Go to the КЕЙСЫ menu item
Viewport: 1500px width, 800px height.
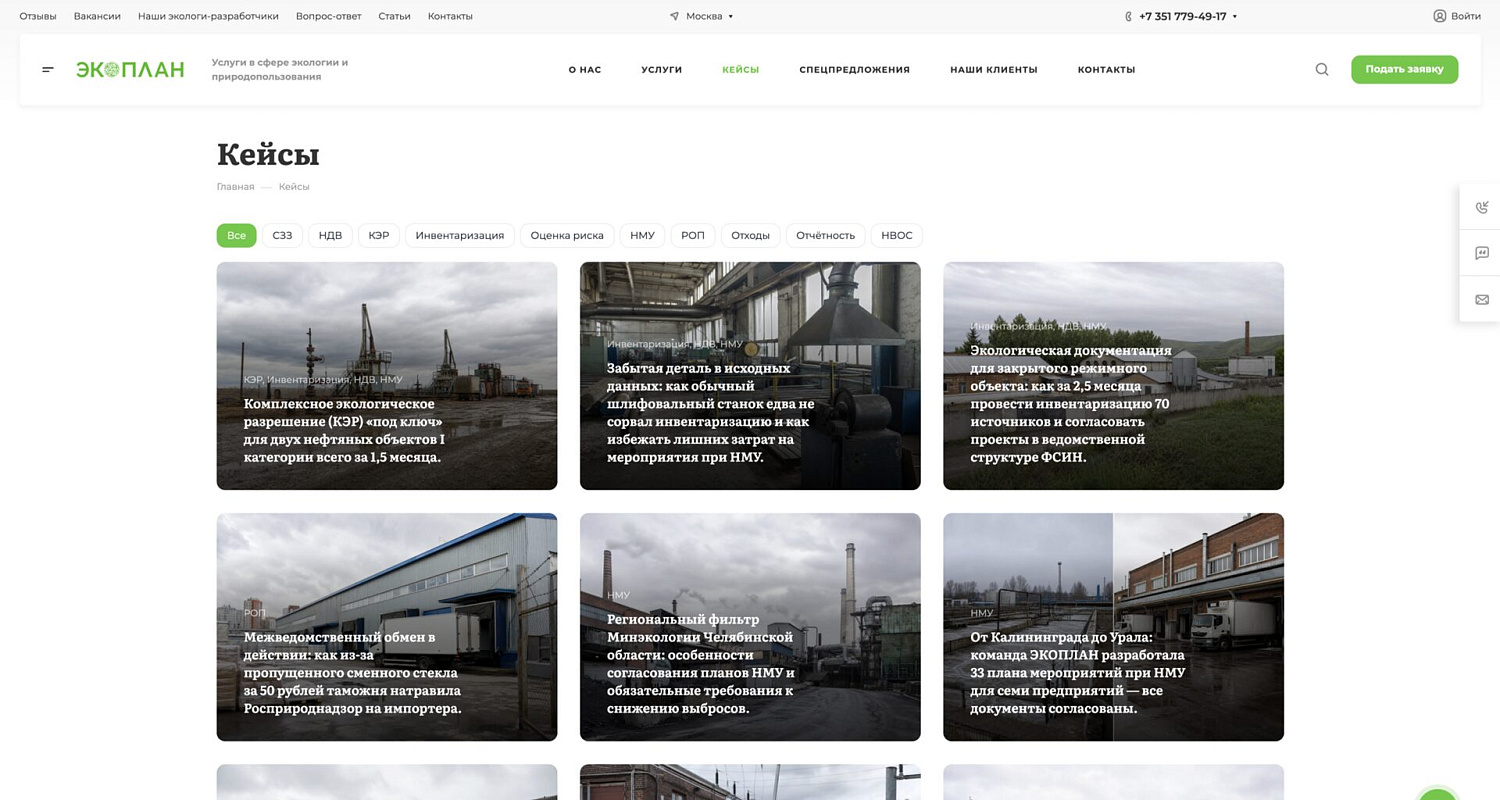click(x=741, y=70)
